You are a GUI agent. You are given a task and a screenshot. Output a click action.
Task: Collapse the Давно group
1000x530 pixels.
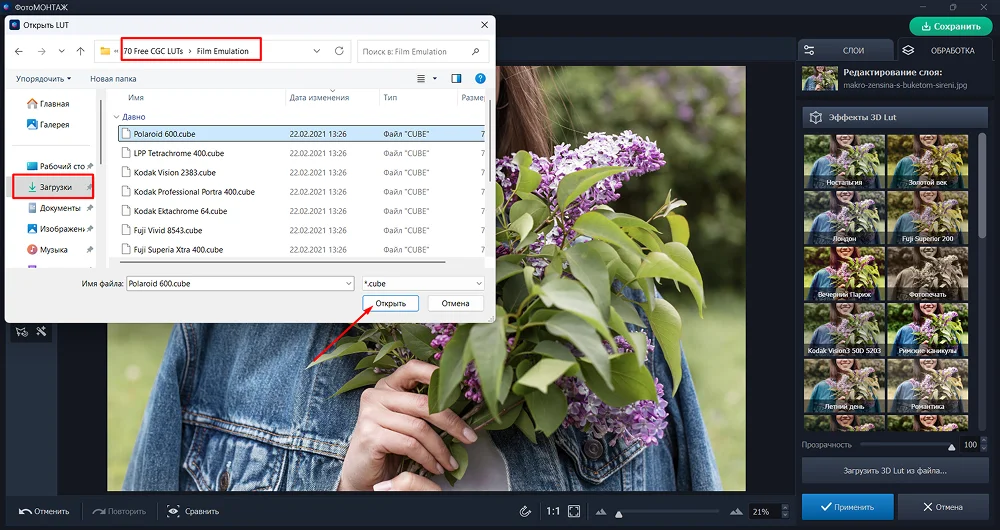[x=116, y=117]
